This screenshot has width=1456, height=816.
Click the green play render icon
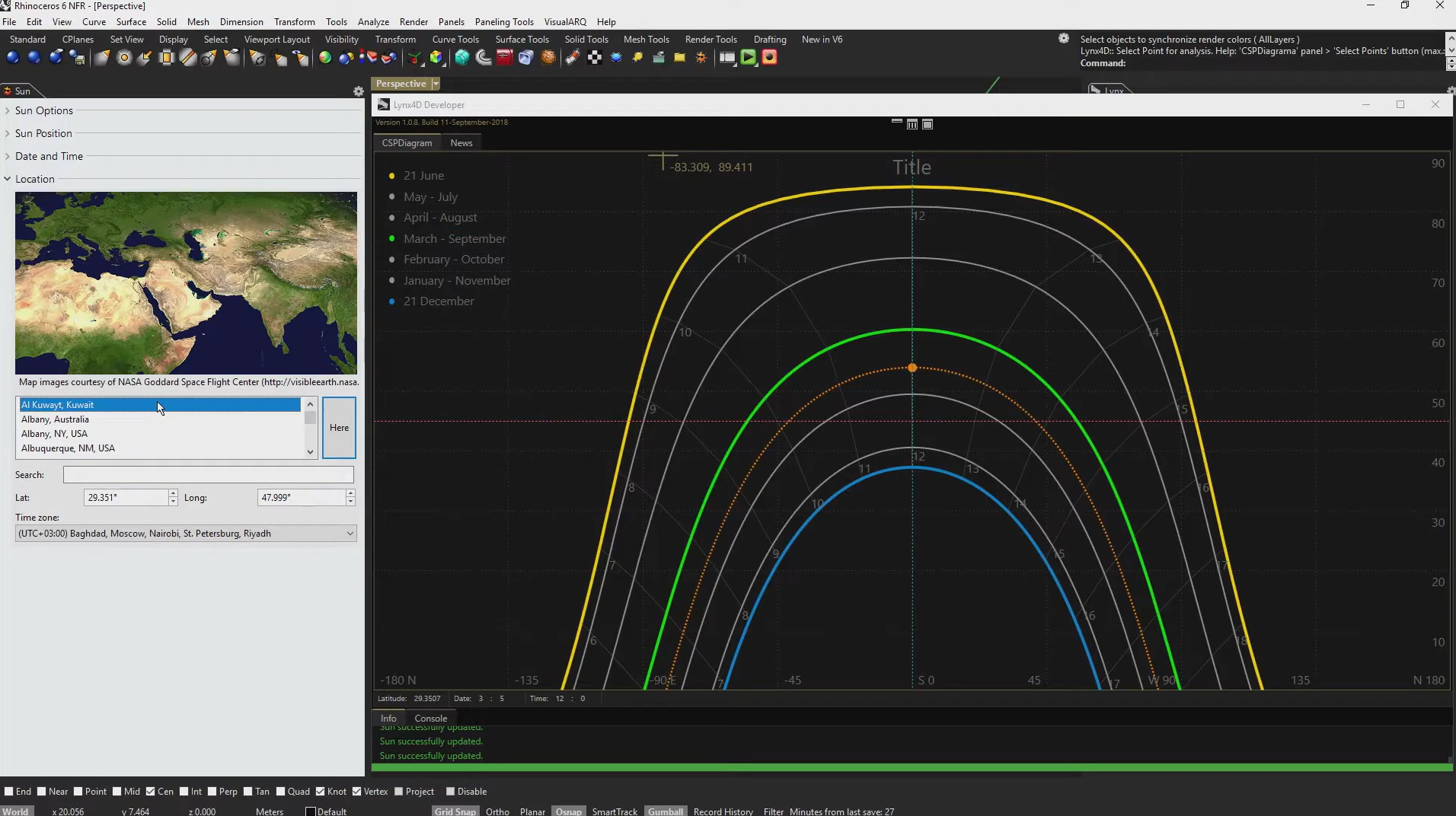(749, 58)
